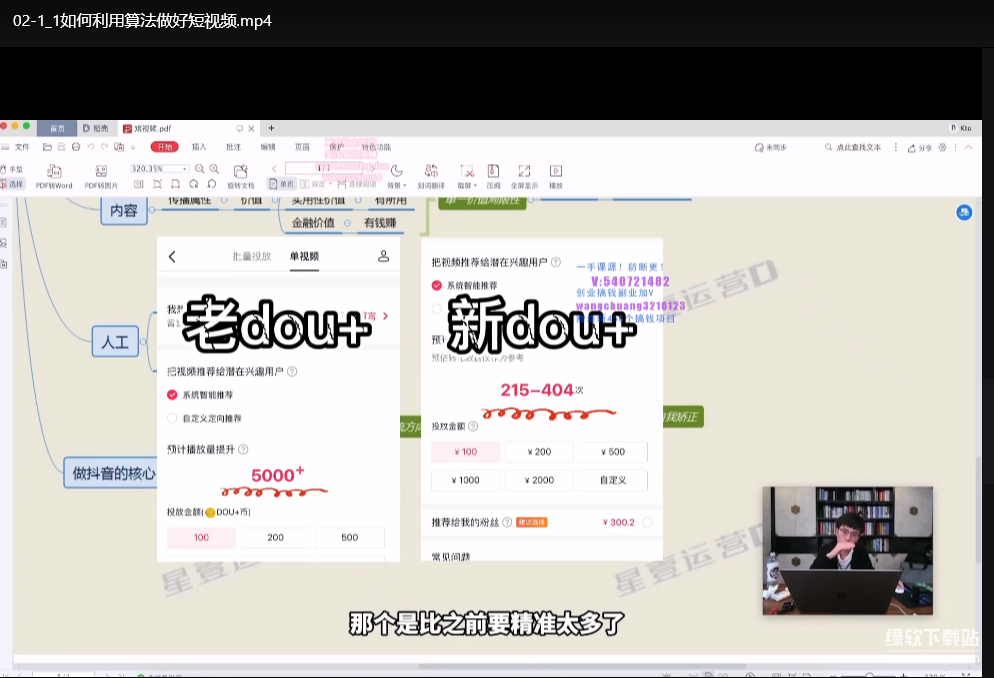Click the zoom out magnifier
The image size is (994, 678).
point(200,169)
